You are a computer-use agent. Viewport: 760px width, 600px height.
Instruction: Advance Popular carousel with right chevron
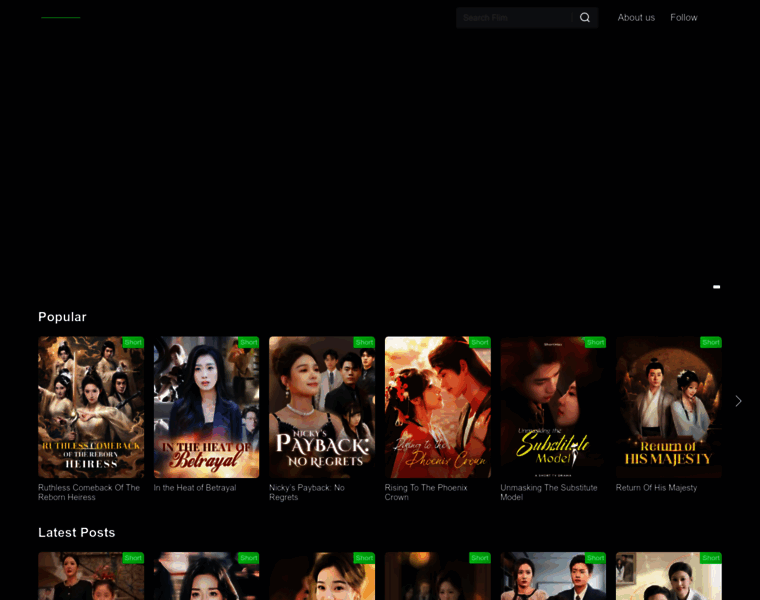pyautogui.click(x=738, y=401)
